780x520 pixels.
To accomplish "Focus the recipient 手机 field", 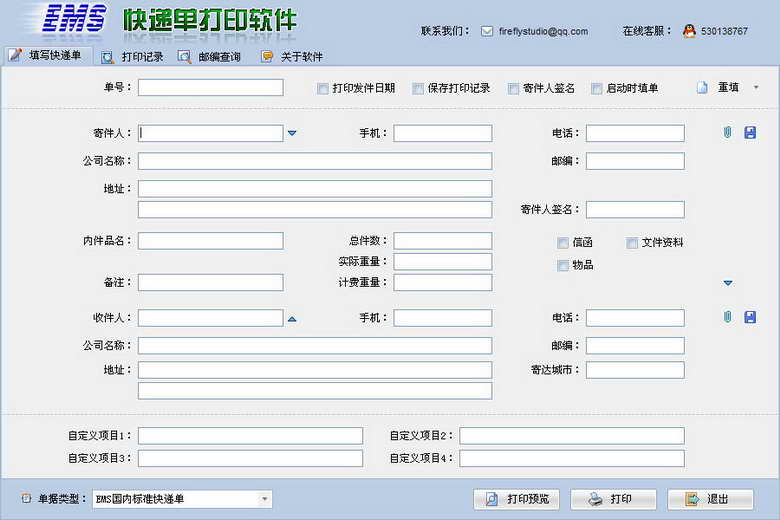I will click(443, 318).
